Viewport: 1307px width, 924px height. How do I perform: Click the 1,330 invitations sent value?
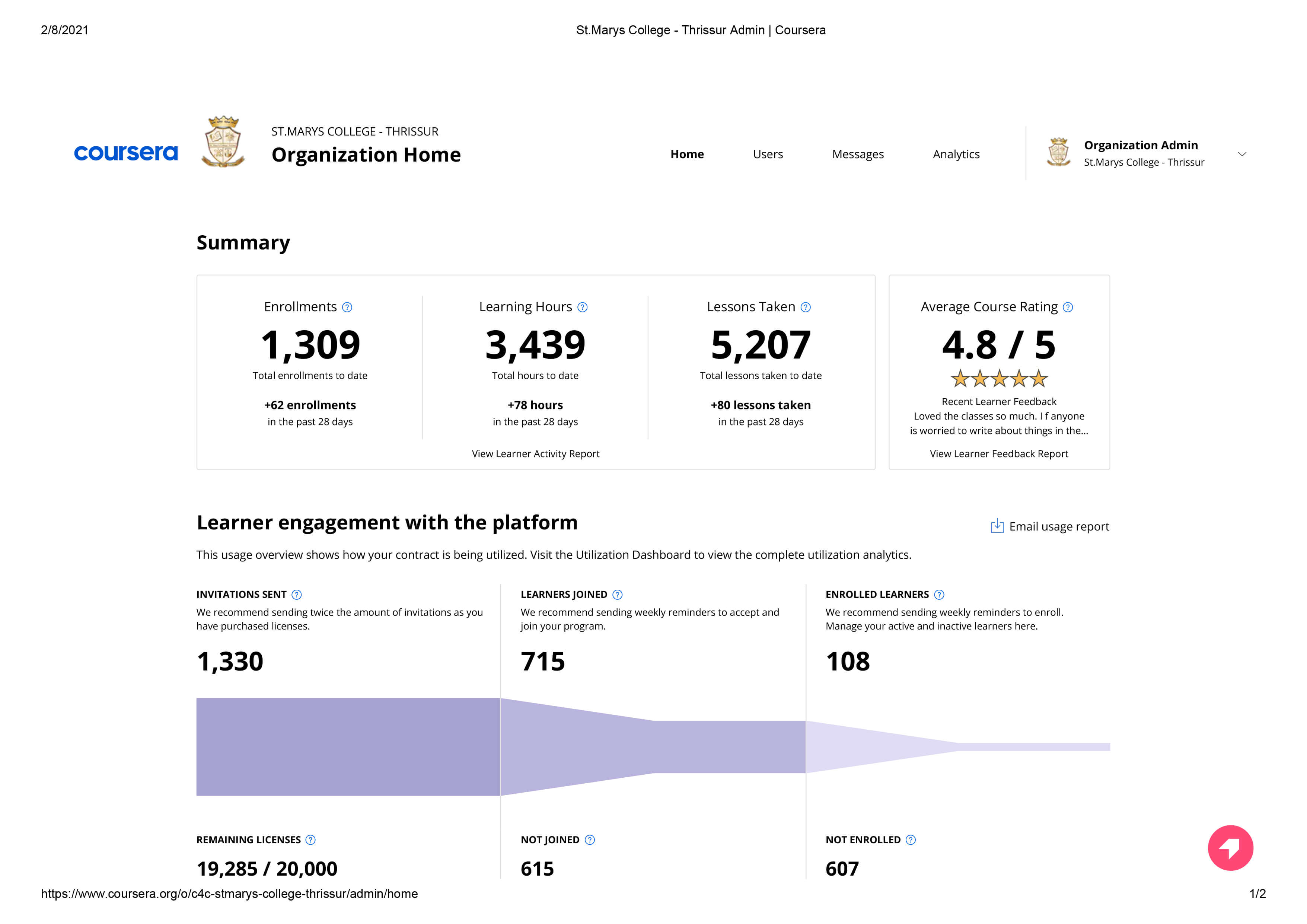pos(230,662)
